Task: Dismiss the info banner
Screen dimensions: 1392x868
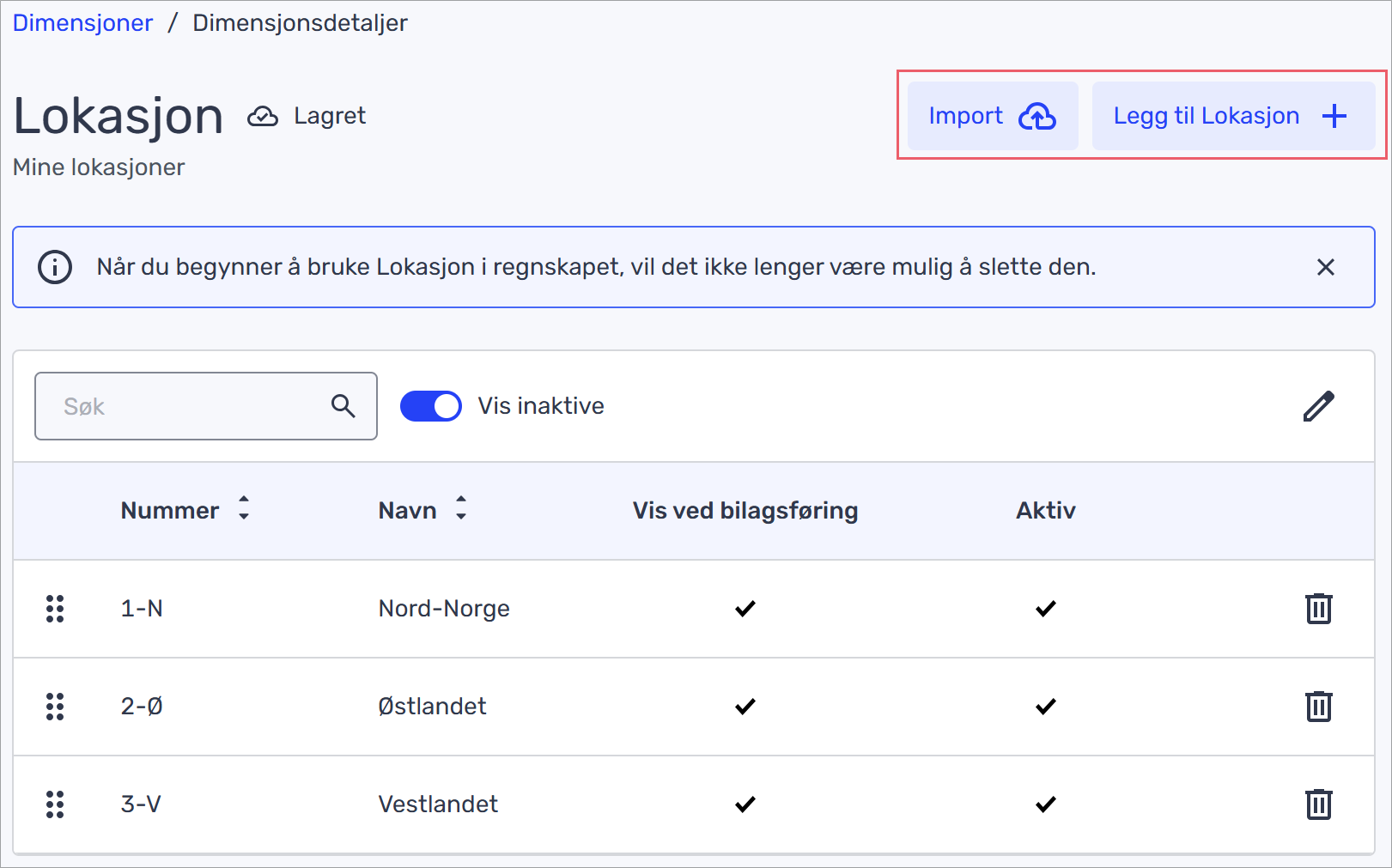Action: pos(1325,267)
